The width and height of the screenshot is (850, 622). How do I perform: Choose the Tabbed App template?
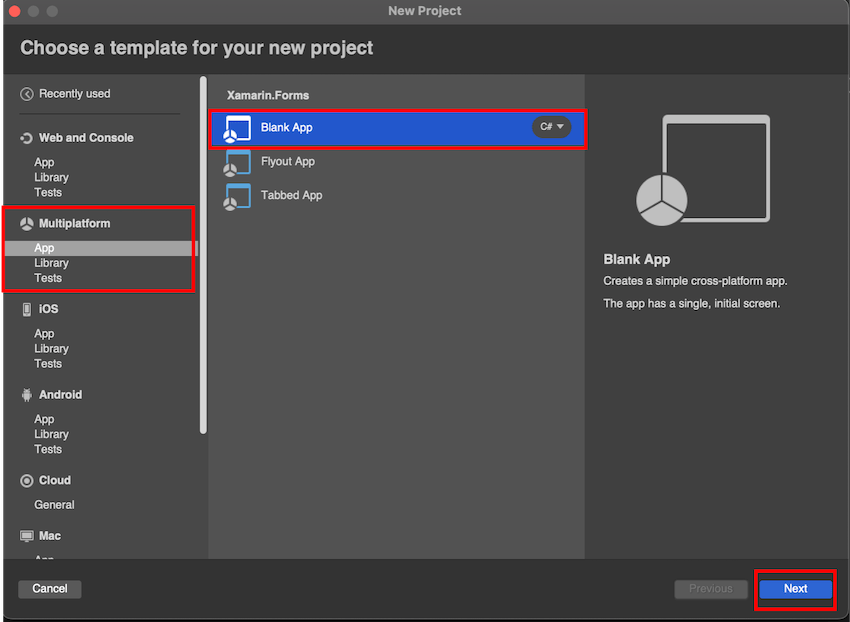tap(291, 195)
